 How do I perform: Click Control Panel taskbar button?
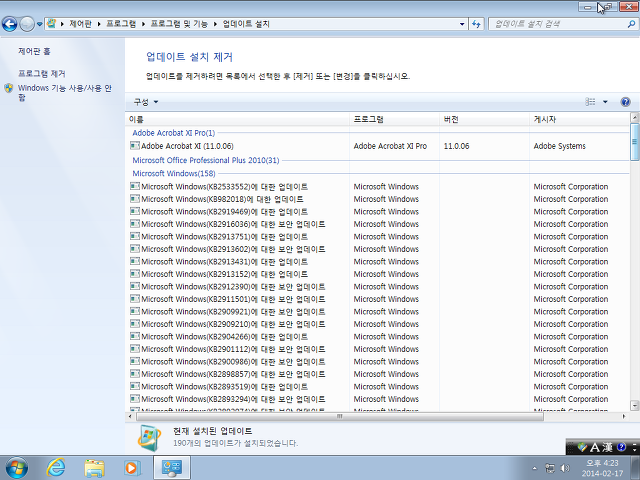172,468
